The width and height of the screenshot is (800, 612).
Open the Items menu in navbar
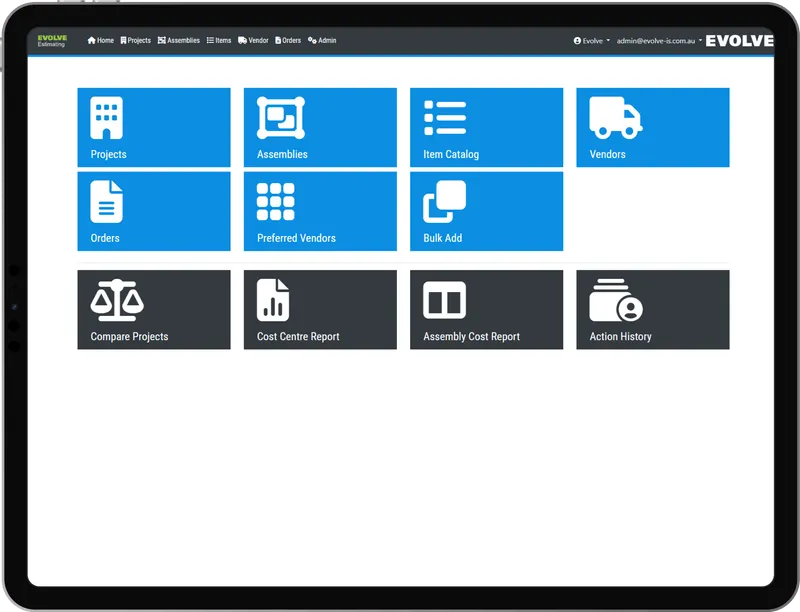(x=217, y=41)
